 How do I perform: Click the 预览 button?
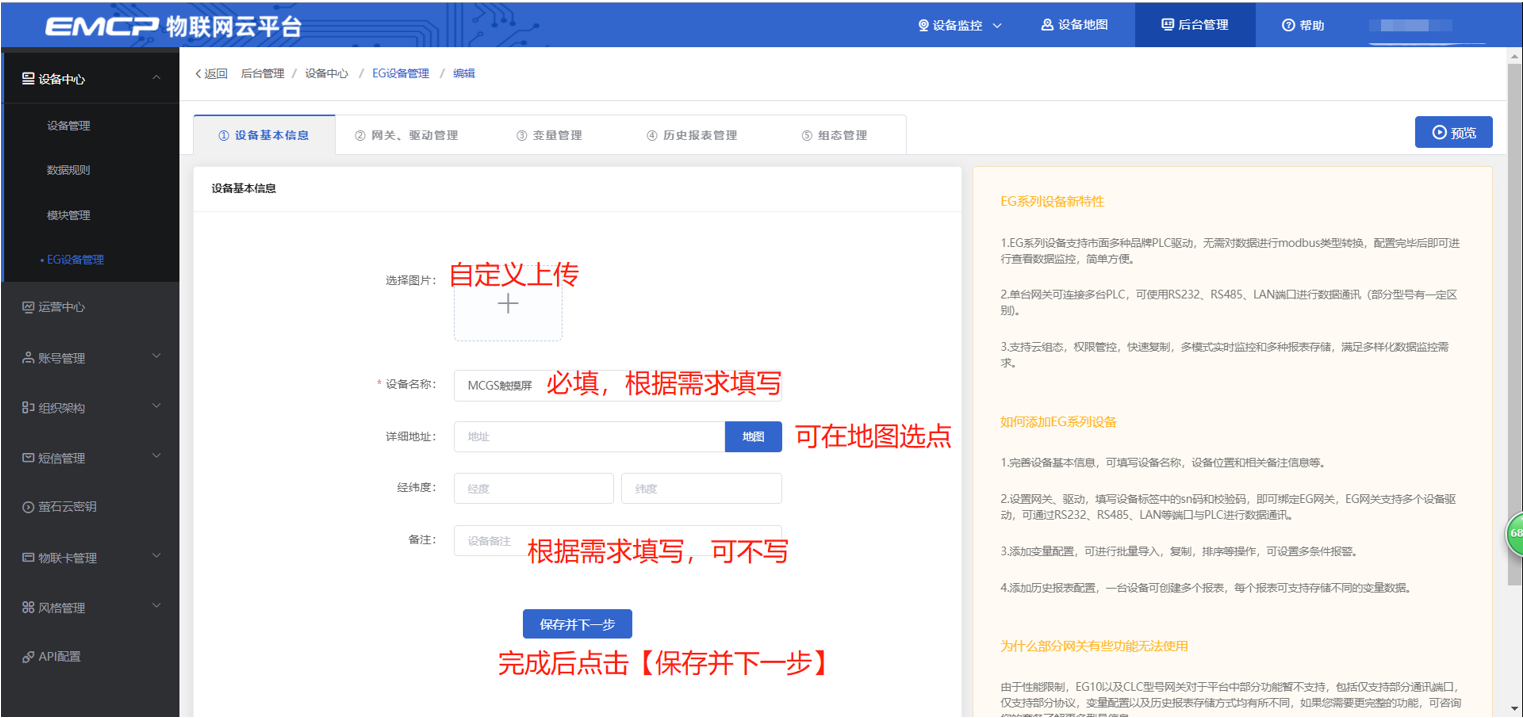[x=1454, y=132]
